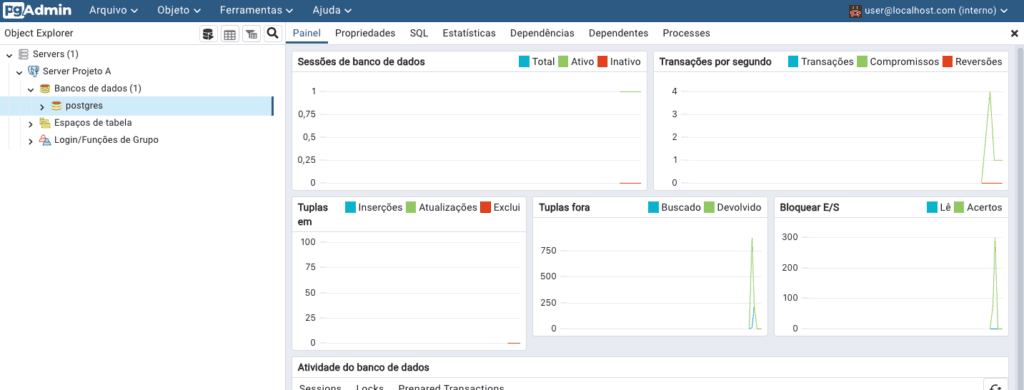Click the Acertos legend color swatch
Viewport: 1024px width, 390px height.
click(x=959, y=207)
